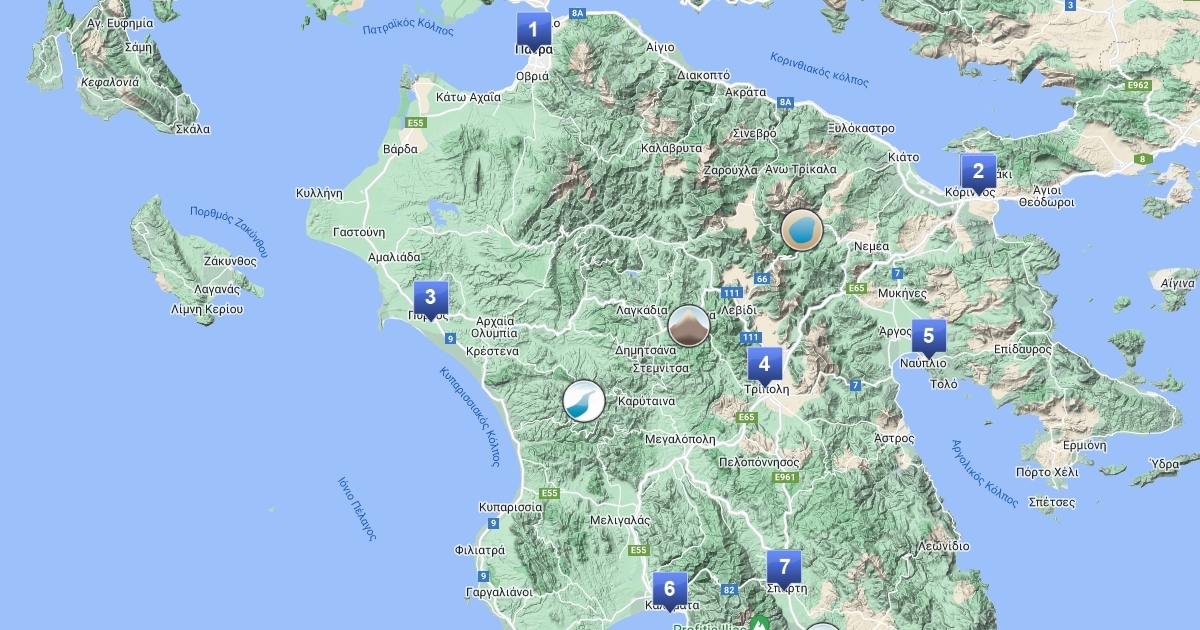Select marker 2 over Corinth
The height and width of the screenshot is (630, 1200).
(978, 171)
